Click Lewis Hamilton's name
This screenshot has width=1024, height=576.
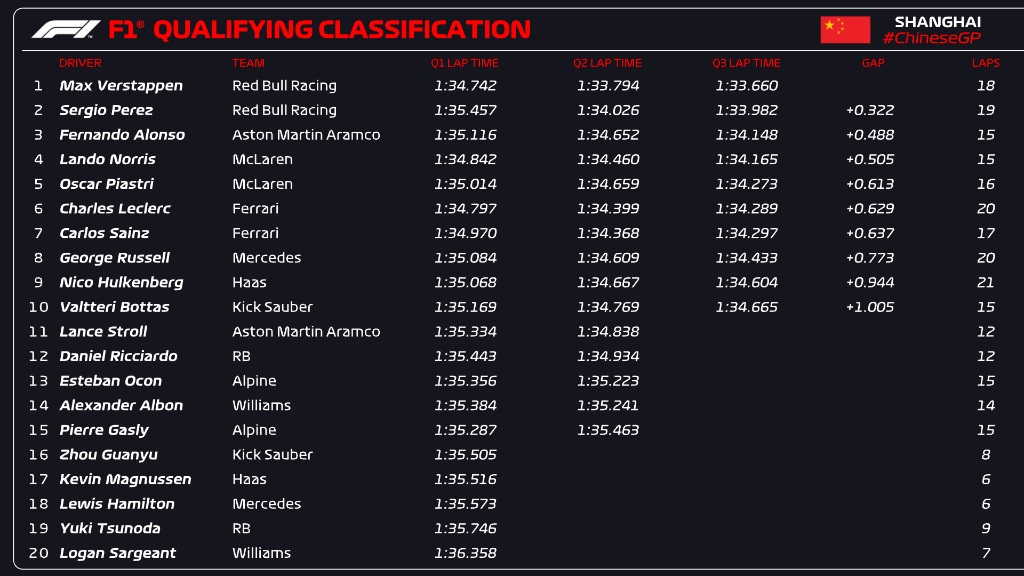click(117, 504)
